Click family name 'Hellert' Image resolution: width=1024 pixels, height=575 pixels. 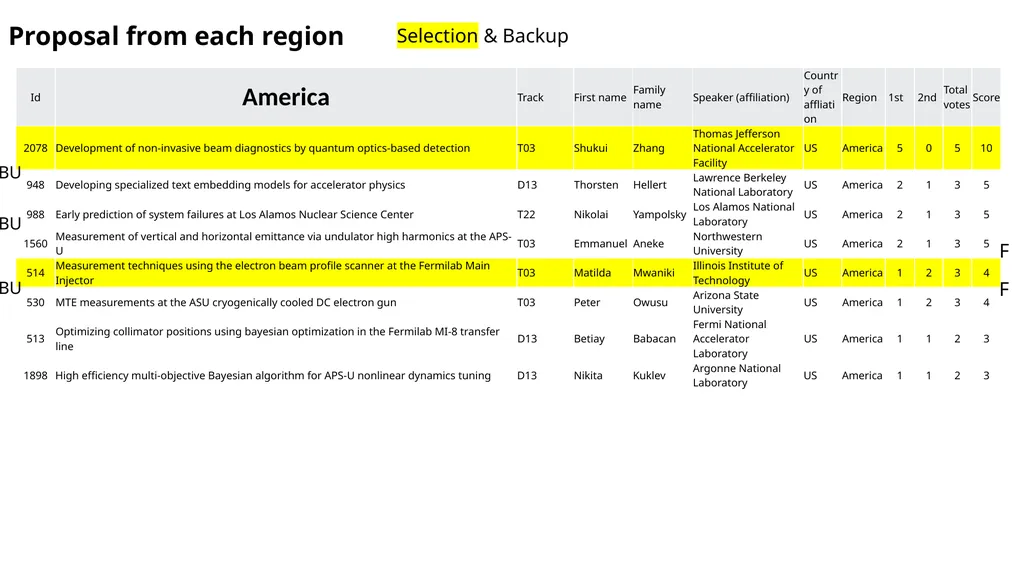[650, 185]
